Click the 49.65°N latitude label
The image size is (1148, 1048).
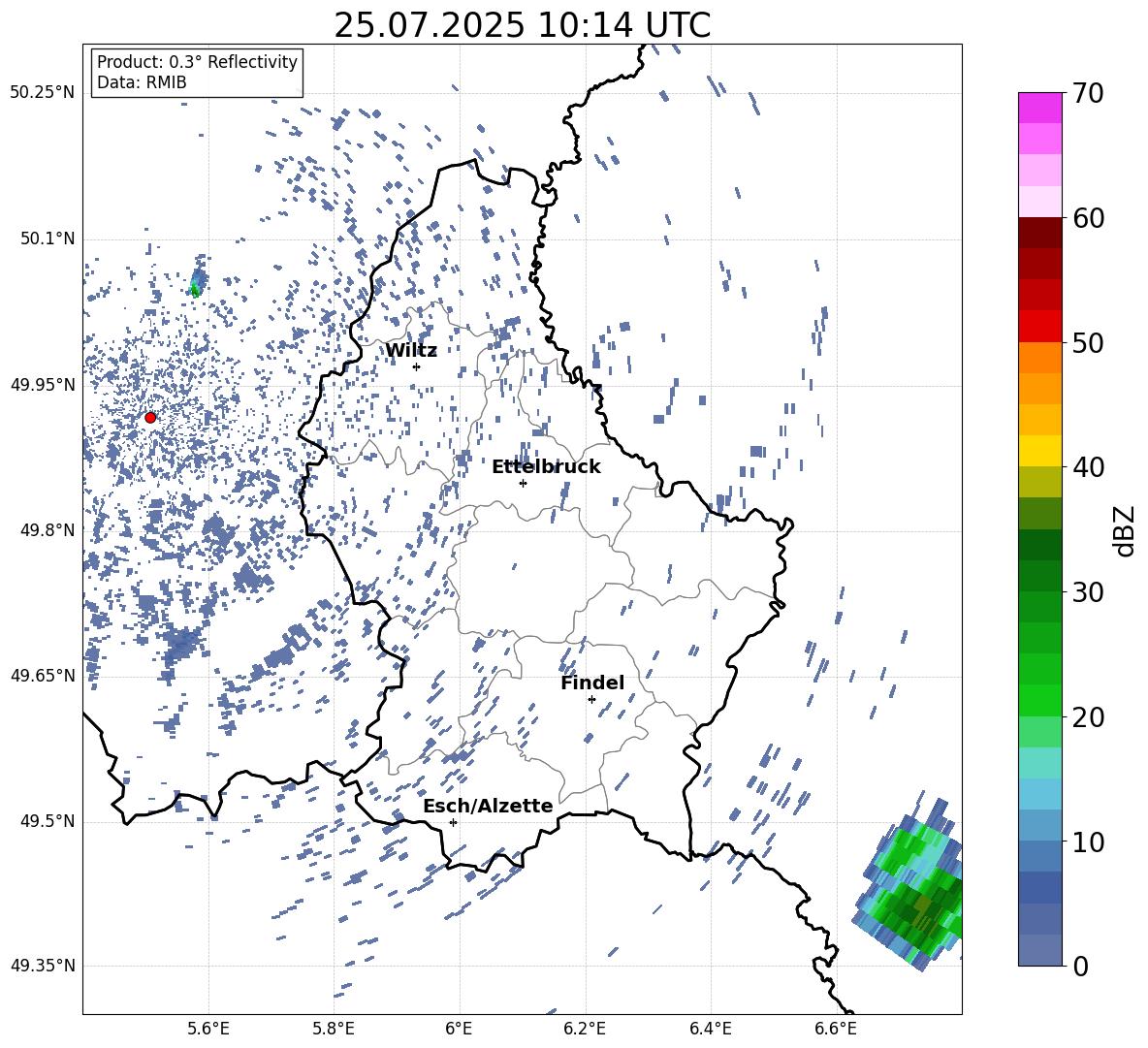43,676
